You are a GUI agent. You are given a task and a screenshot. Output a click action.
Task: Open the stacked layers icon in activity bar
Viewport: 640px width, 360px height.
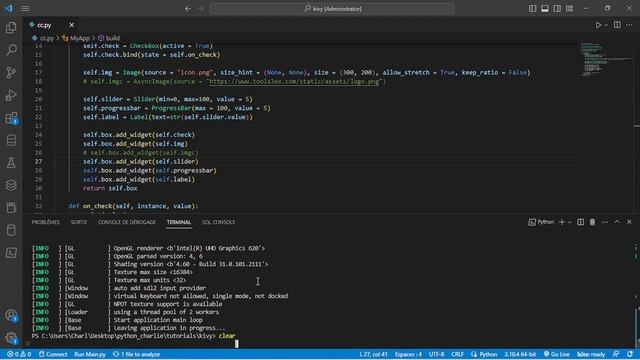tap(11, 185)
